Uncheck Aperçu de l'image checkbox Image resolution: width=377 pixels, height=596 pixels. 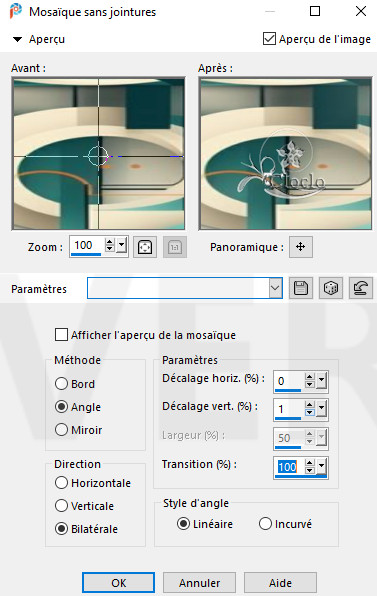(269, 39)
